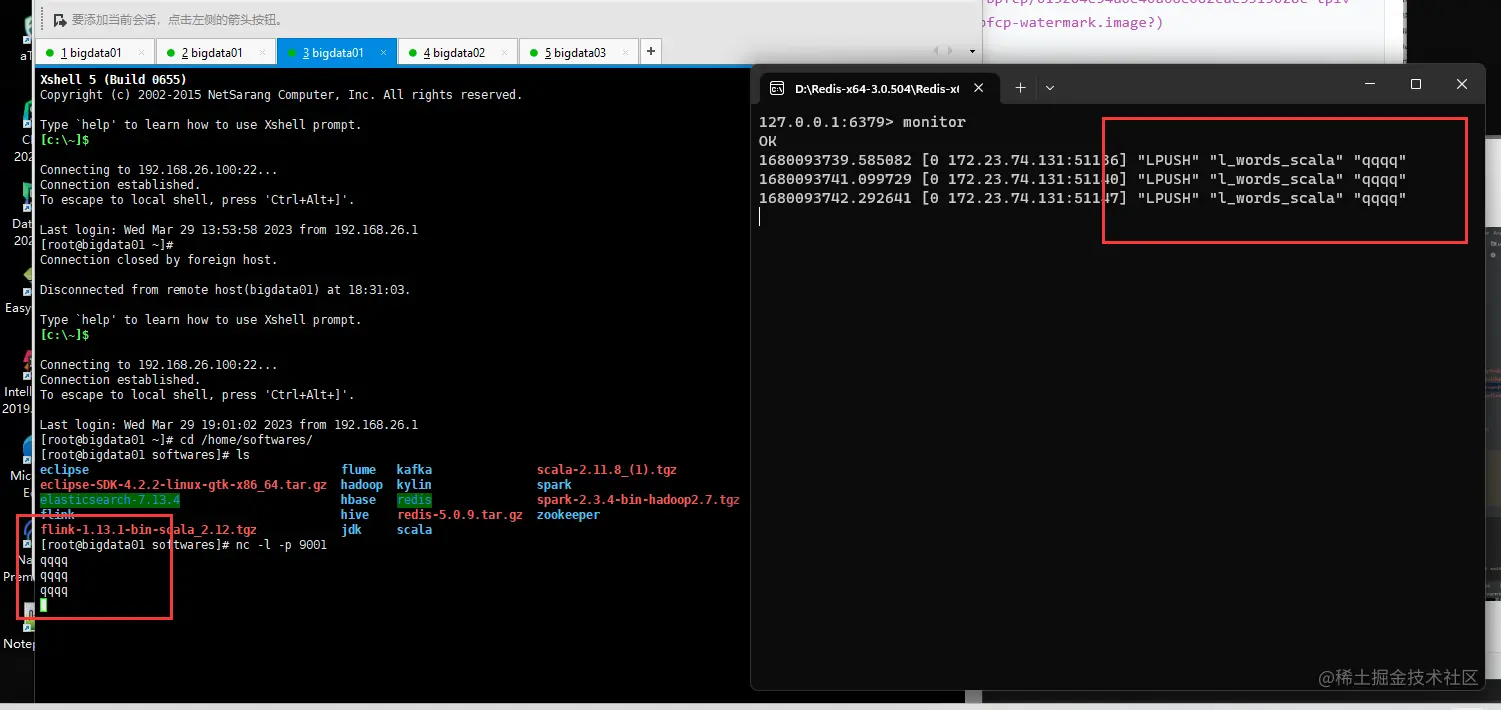1501x710 pixels.
Task: Close the 1 bigdata01 session tab
Action: pos(142,52)
